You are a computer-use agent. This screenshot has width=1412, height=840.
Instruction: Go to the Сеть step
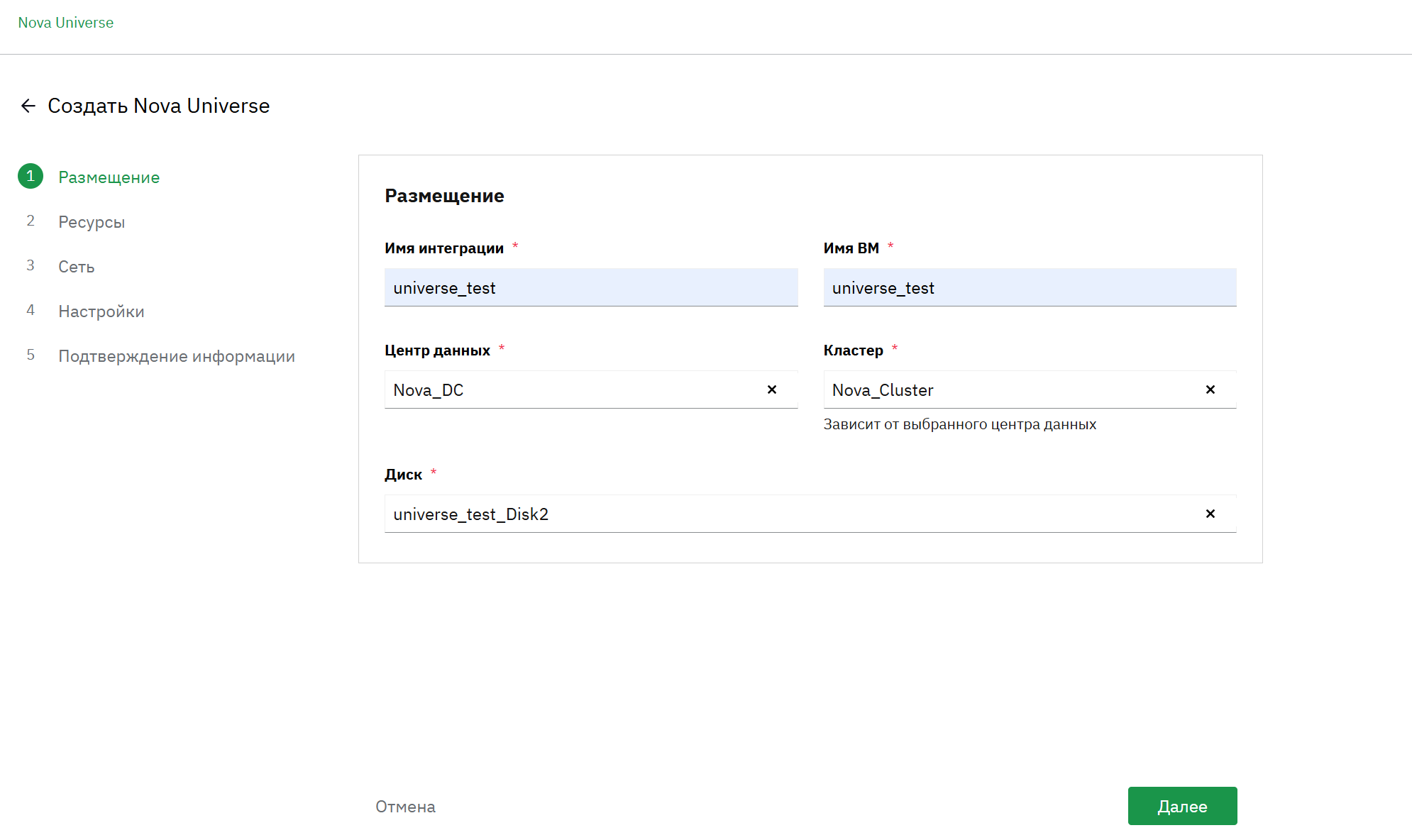(x=77, y=267)
